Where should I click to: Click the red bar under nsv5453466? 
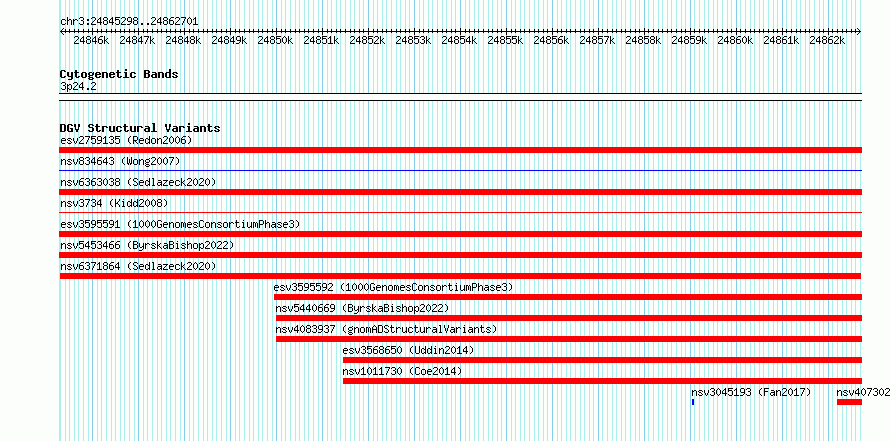point(460,255)
